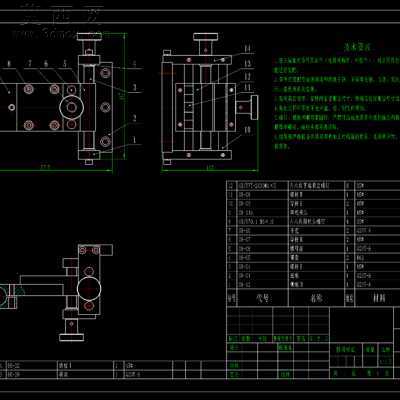Viewport: 400px width, 400px height.
Task: Pick part label 3 in the front view
Action: (x=135, y=88)
